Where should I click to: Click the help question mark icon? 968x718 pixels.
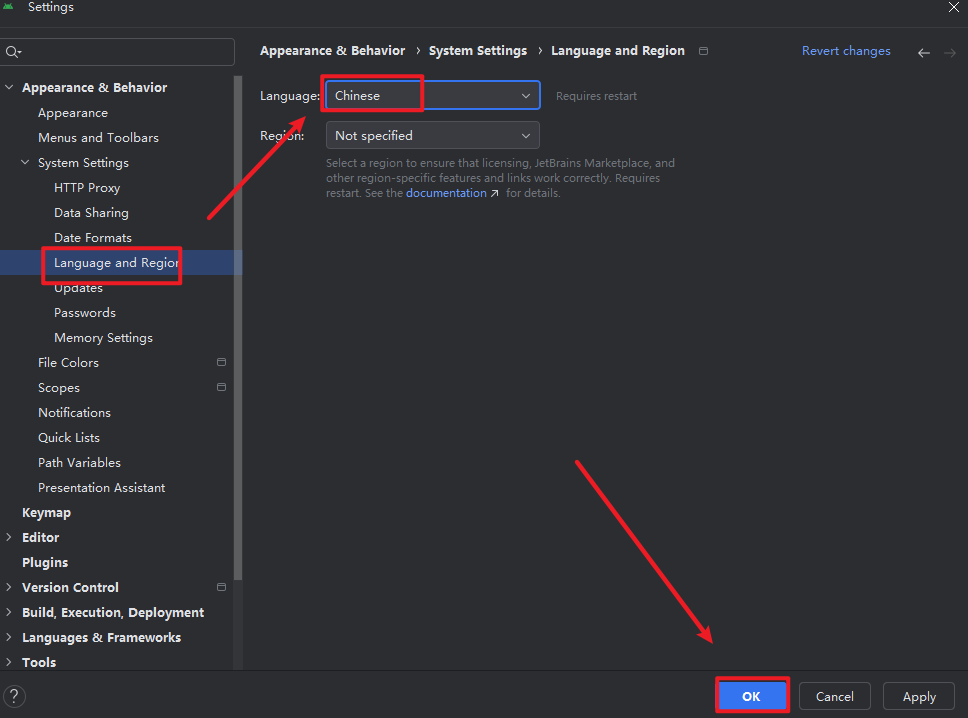click(x=15, y=696)
